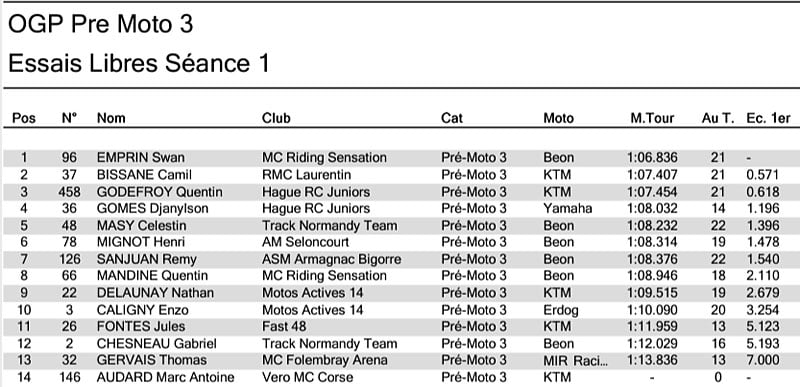
Task: Select GODEFROY Quentin entry
Action: click(160, 192)
